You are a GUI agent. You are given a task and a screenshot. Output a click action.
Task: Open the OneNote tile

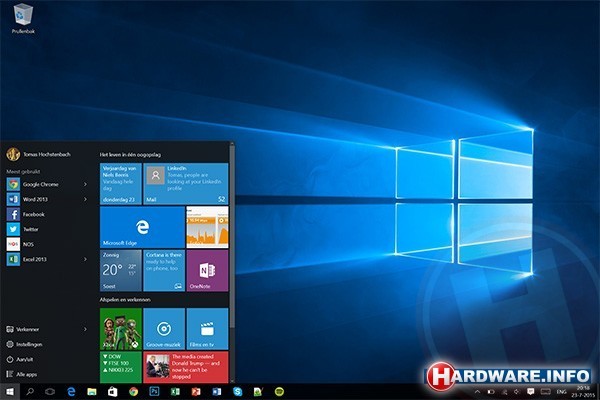click(x=207, y=270)
